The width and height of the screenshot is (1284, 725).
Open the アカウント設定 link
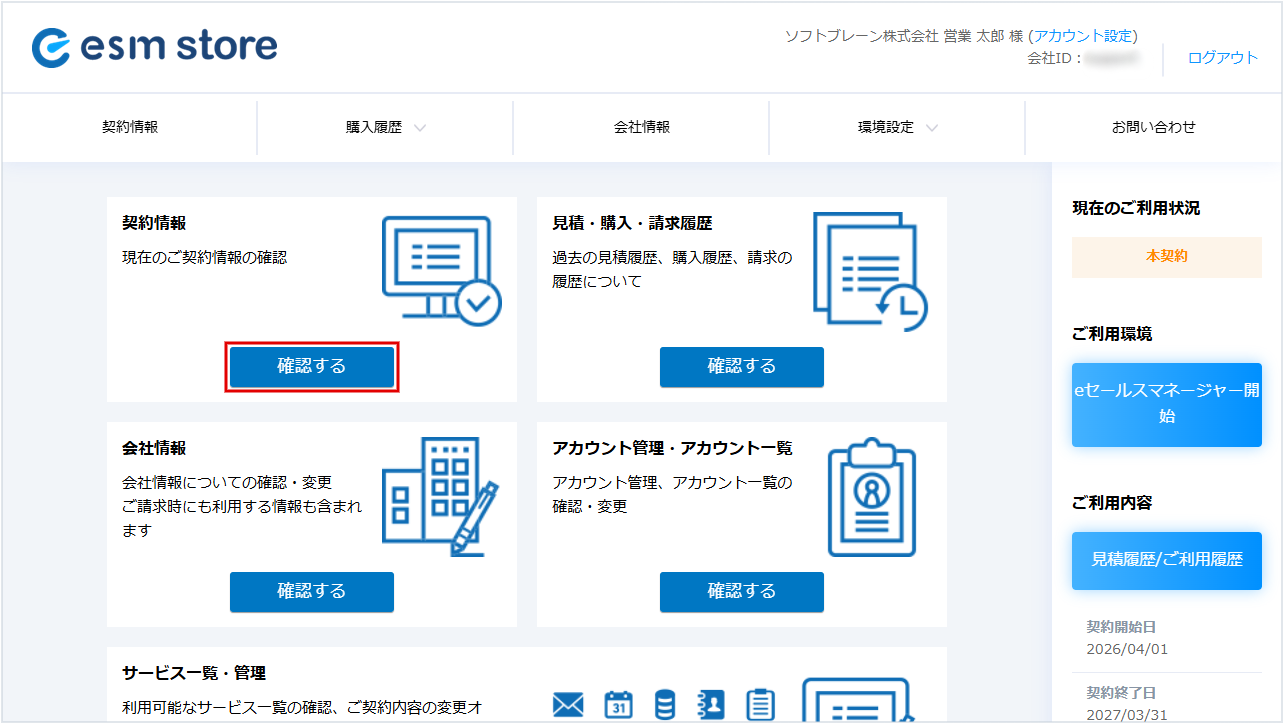tap(1083, 36)
